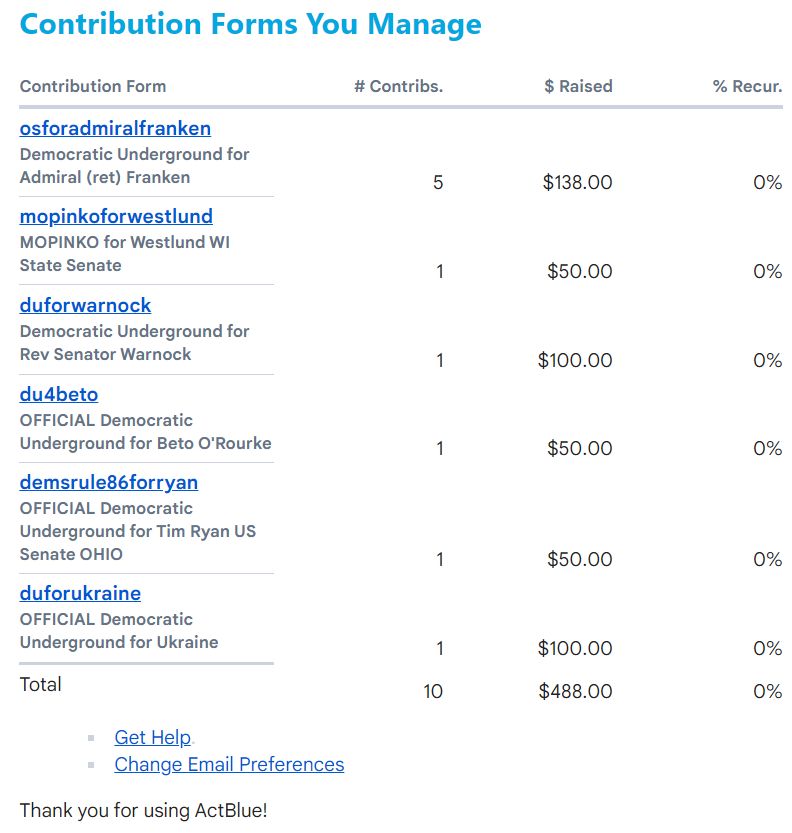Open the osforadmiralfranken contribution form link
The height and width of the screenshot is (833, 792).
(115, 129)
